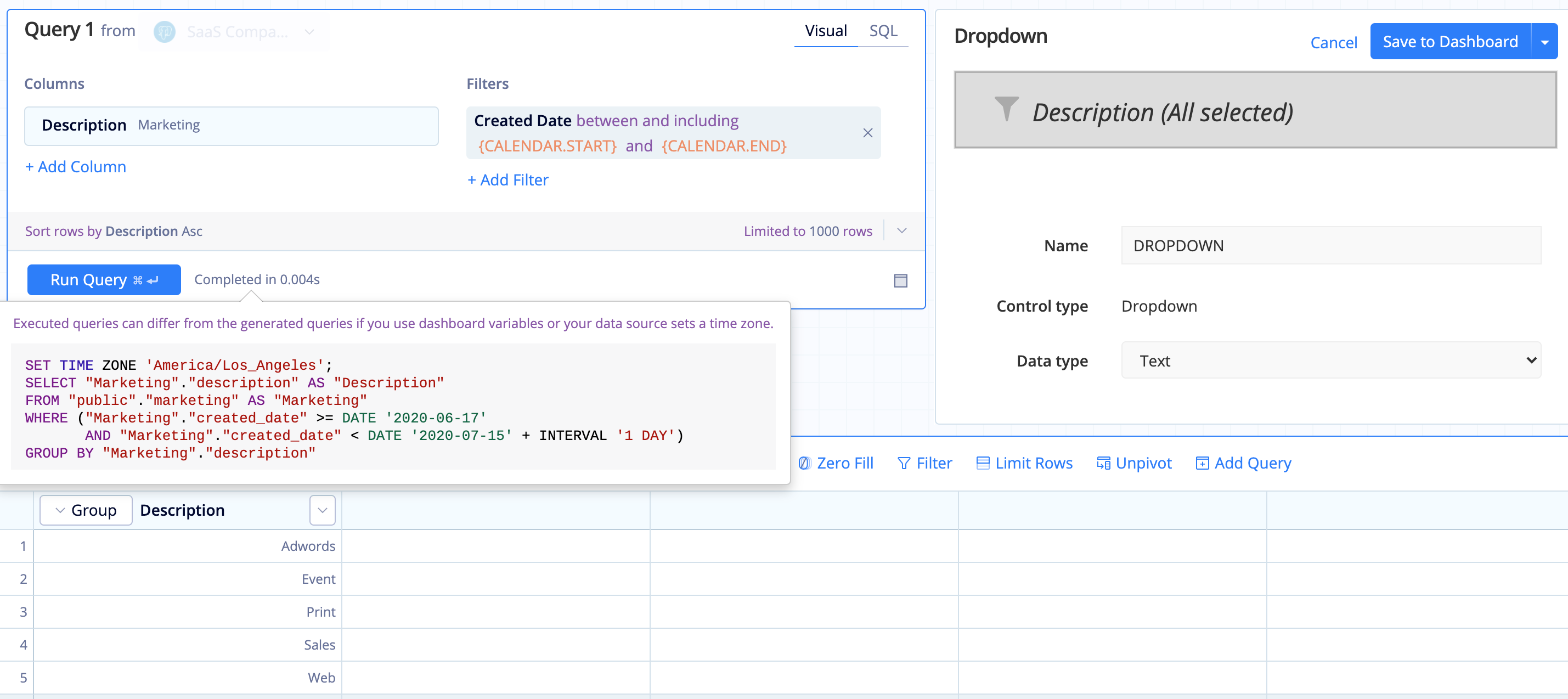This screenshot has width=1568, height=699.
Task: Select the Event cell
Action: [188, 579]
